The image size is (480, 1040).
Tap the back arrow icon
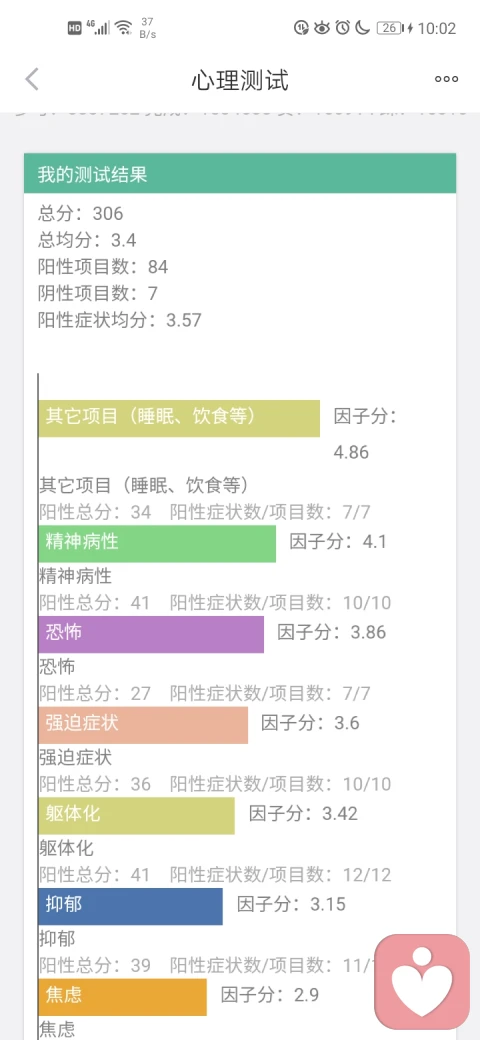[x=32, y=80]
